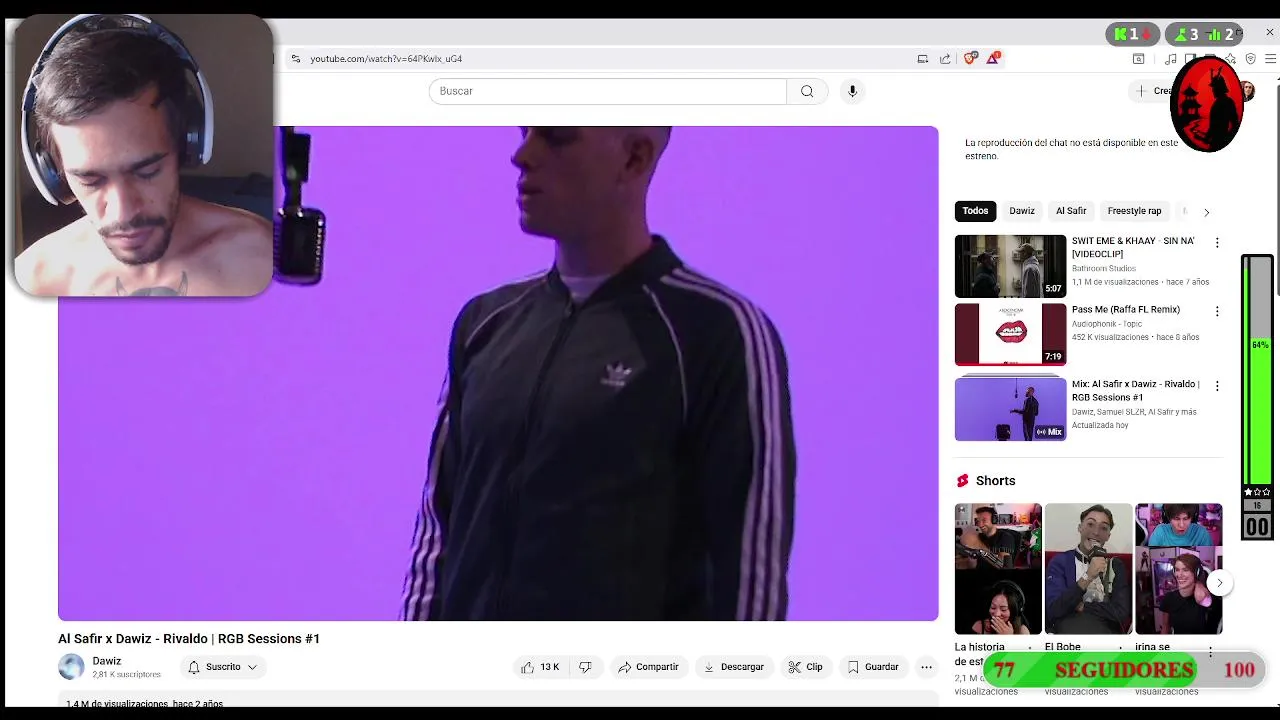Open more actions ellipsis under video
1280x720 pixels.
tap(926, 667)
